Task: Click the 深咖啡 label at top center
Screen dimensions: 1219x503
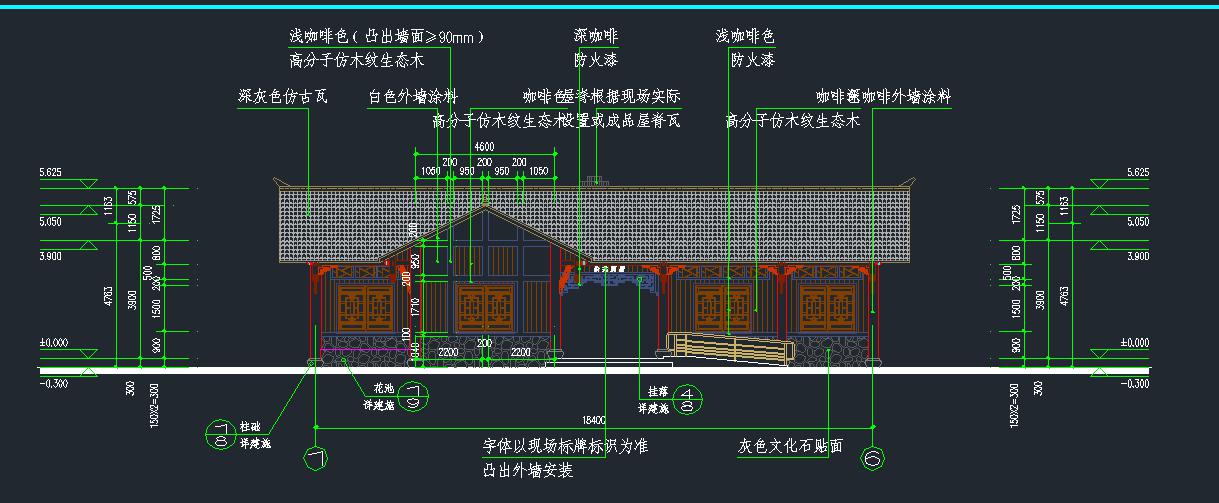Action: pos(596,36)
